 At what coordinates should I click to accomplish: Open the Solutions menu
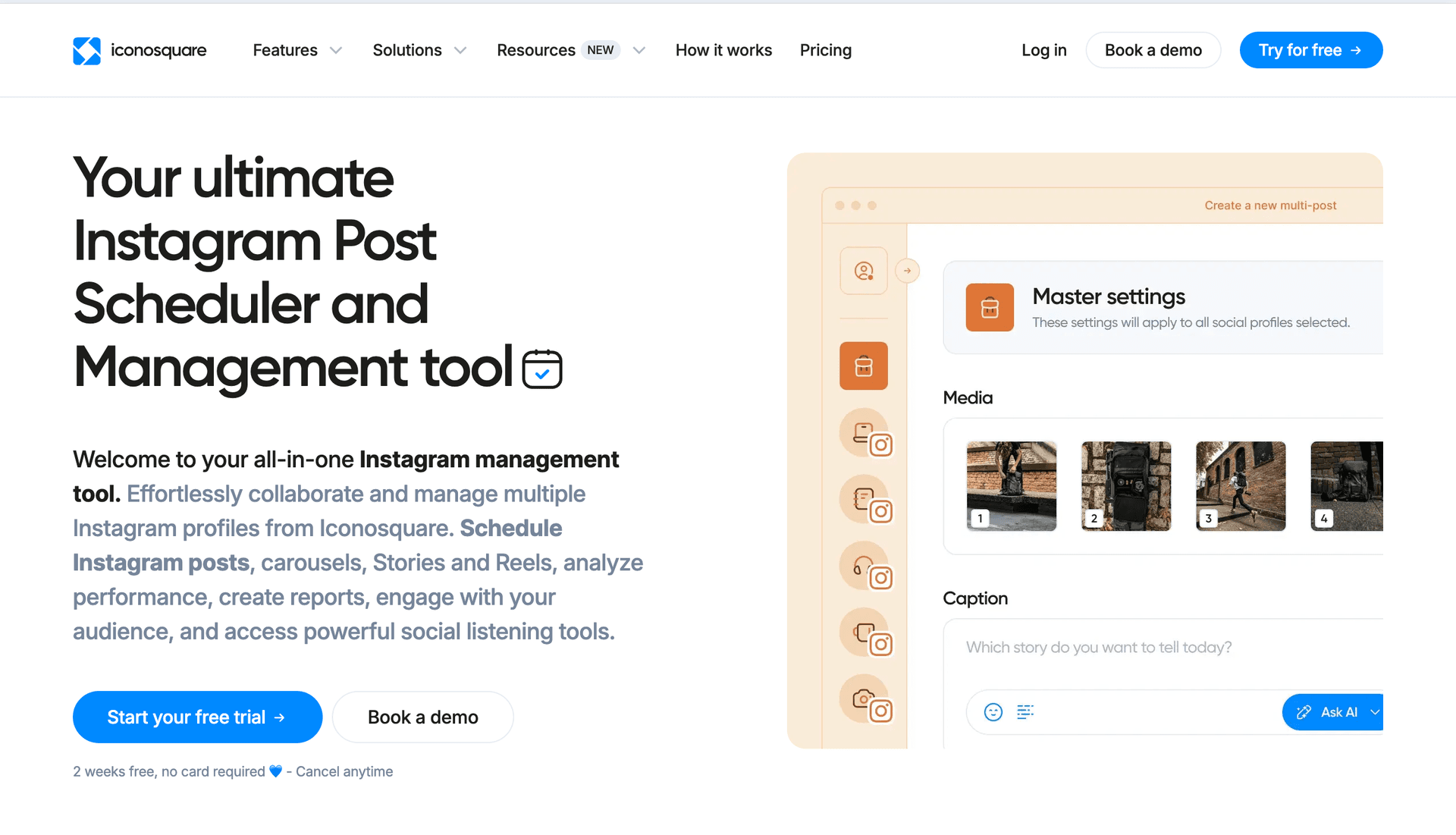pos(407,50)
